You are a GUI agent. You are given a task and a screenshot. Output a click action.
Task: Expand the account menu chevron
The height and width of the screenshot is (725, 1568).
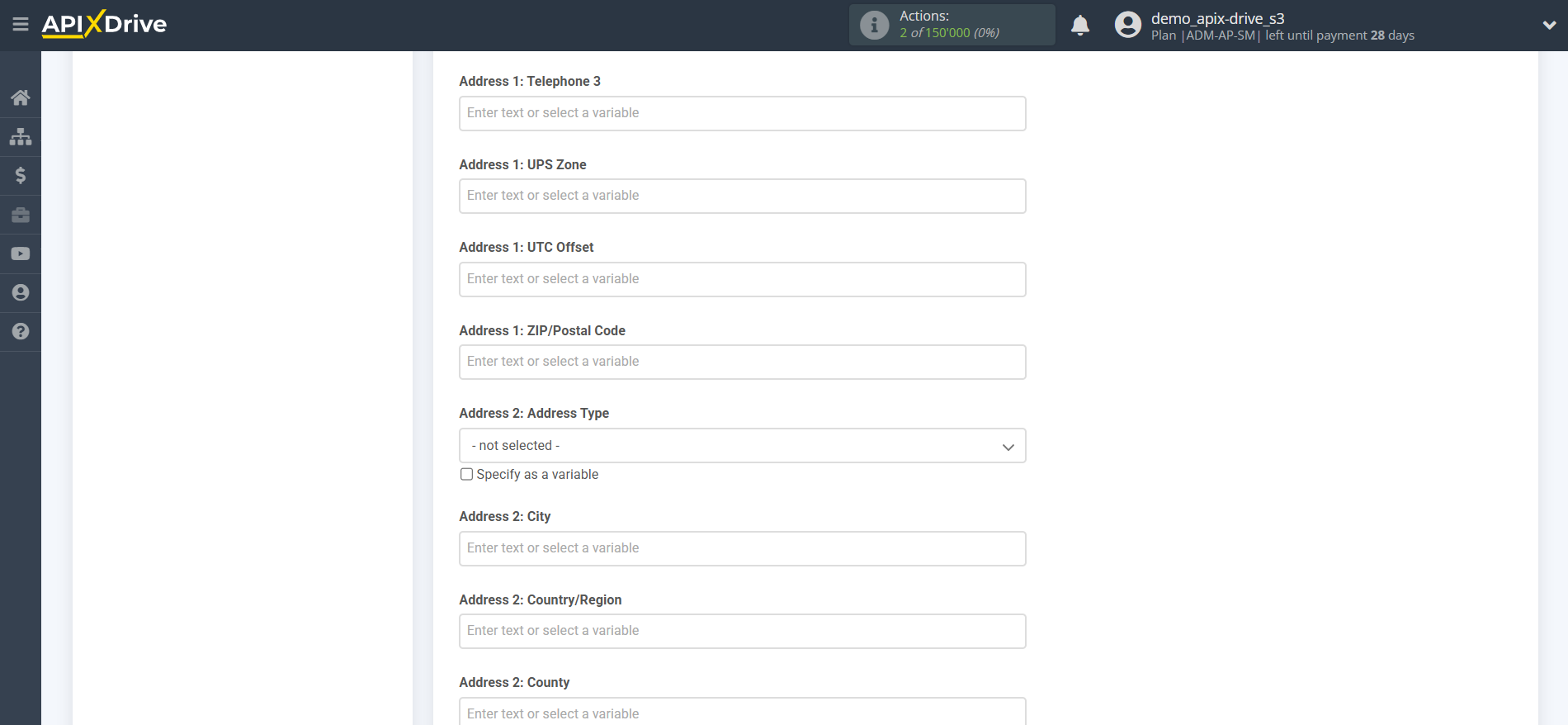pyautogui.click(x=1549, y=25)
